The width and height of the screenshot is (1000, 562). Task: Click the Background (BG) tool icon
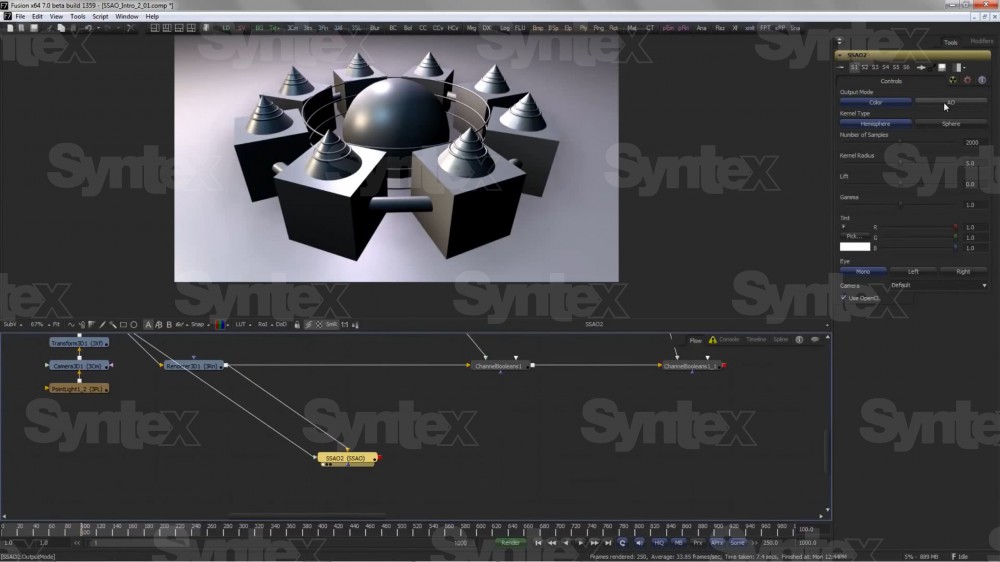point(259,28)
